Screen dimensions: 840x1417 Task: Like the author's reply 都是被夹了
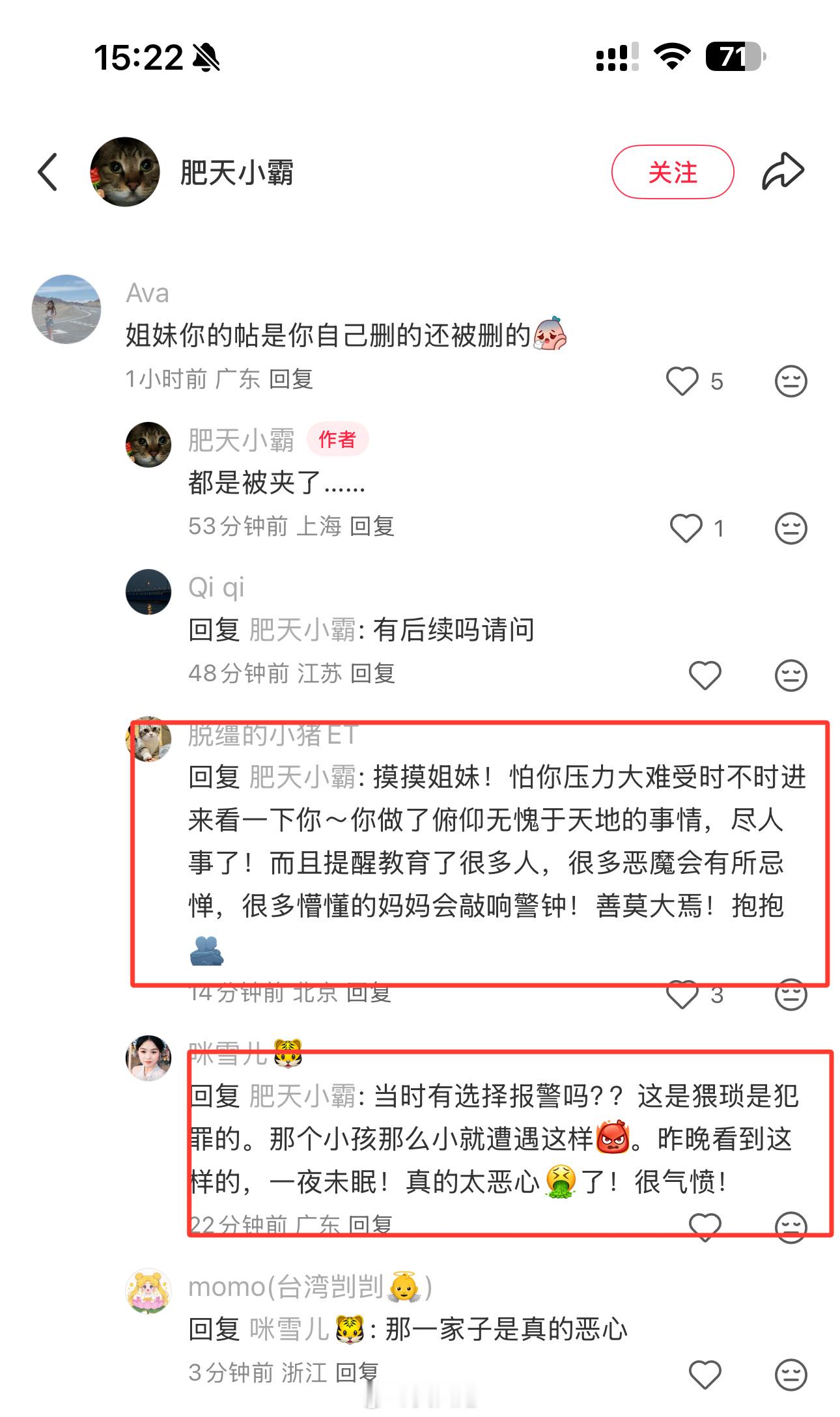pyautogui.click(x=686, y=528)
